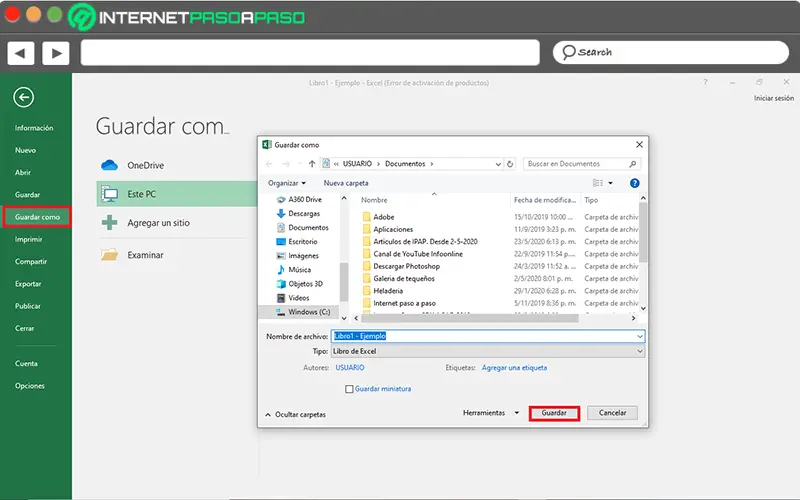Refresh the Documentos folder listing

coord(510,164)
